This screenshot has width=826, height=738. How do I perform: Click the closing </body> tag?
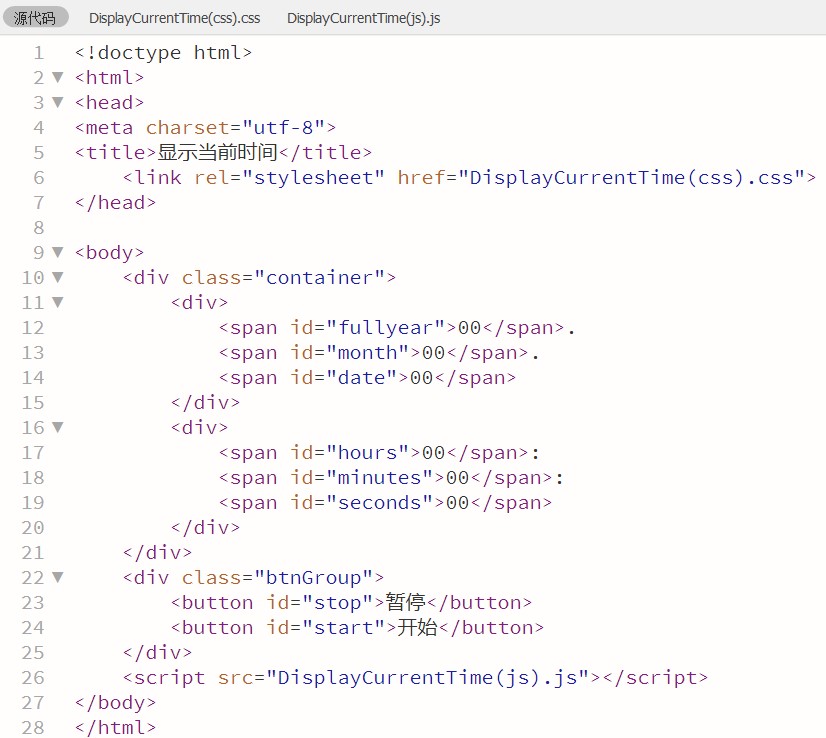(115, 703)
